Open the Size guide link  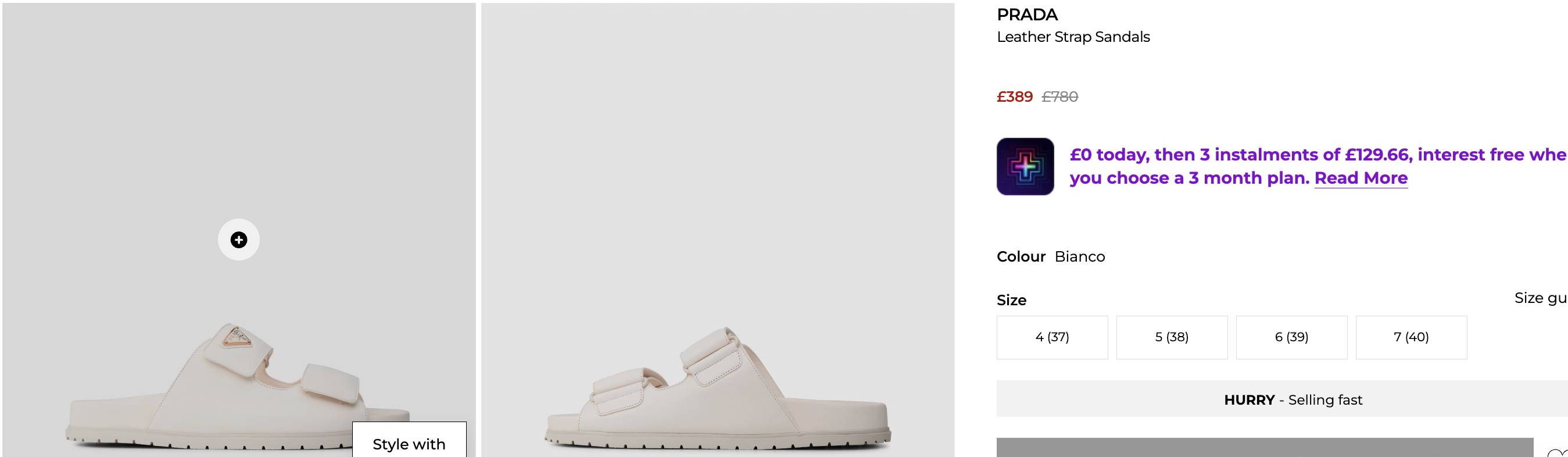[1540, 298]
